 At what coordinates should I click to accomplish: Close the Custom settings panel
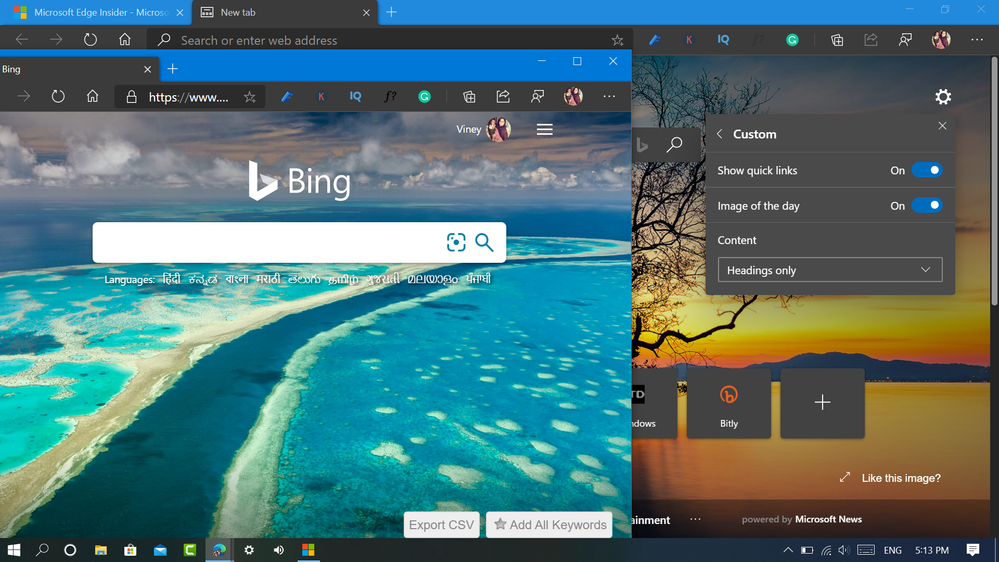tap(942, 126)
